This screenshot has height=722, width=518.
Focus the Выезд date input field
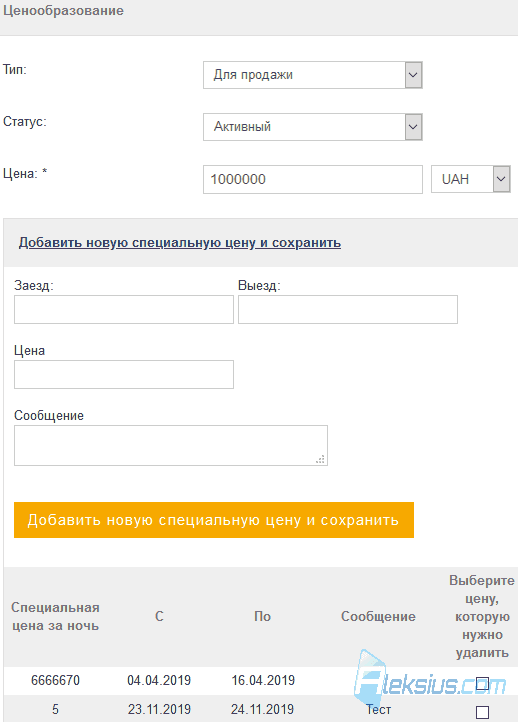[x=348, y=309]
